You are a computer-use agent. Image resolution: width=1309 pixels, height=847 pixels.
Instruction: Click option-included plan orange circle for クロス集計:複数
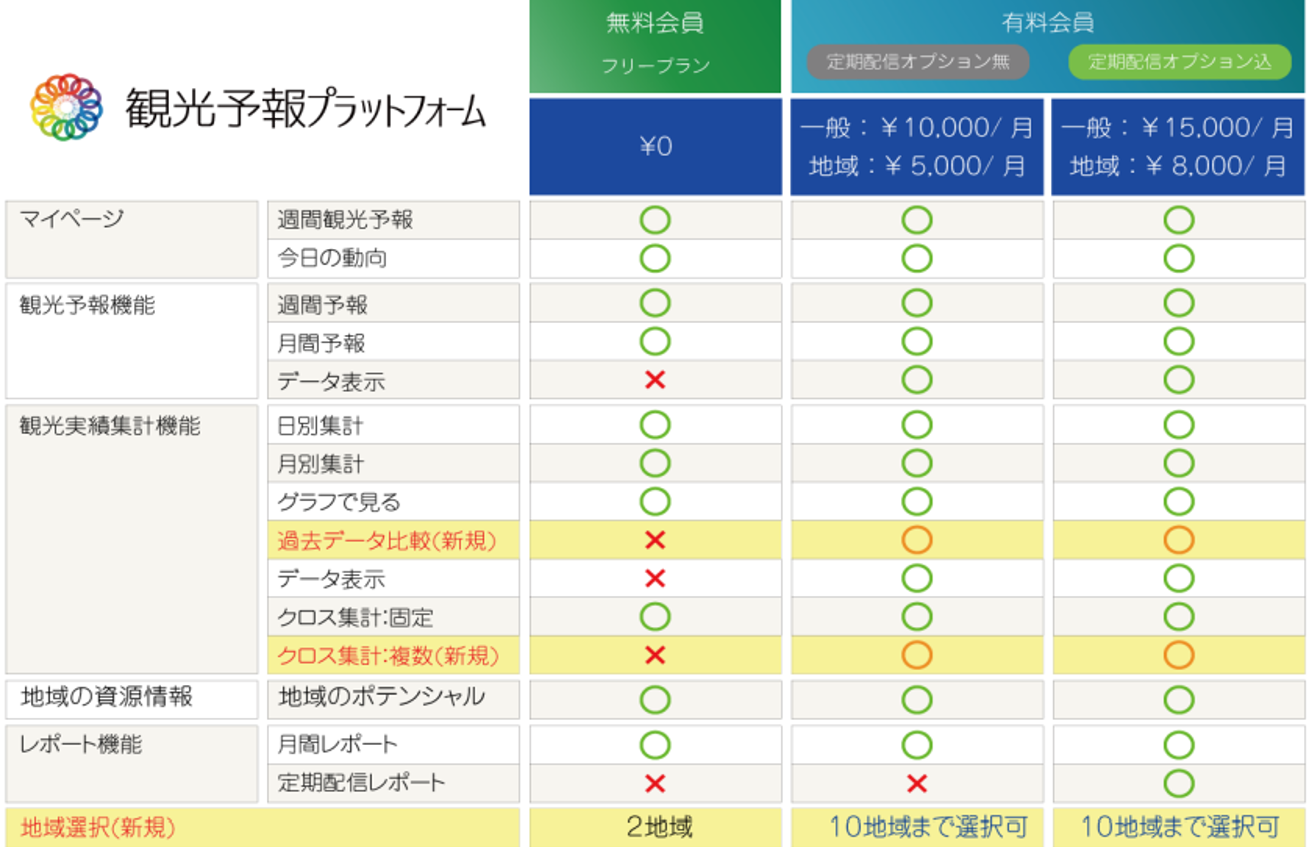[x=1179, y=656]
